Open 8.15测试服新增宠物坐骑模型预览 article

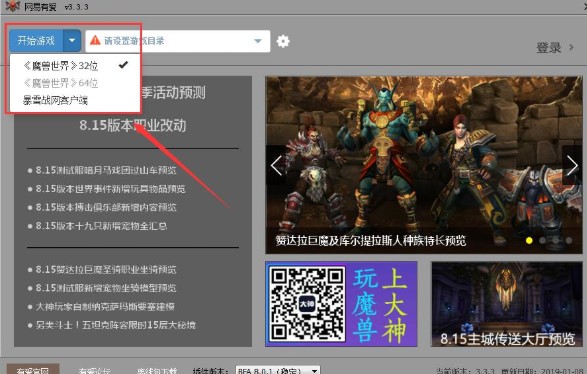(x=106, y=288)
